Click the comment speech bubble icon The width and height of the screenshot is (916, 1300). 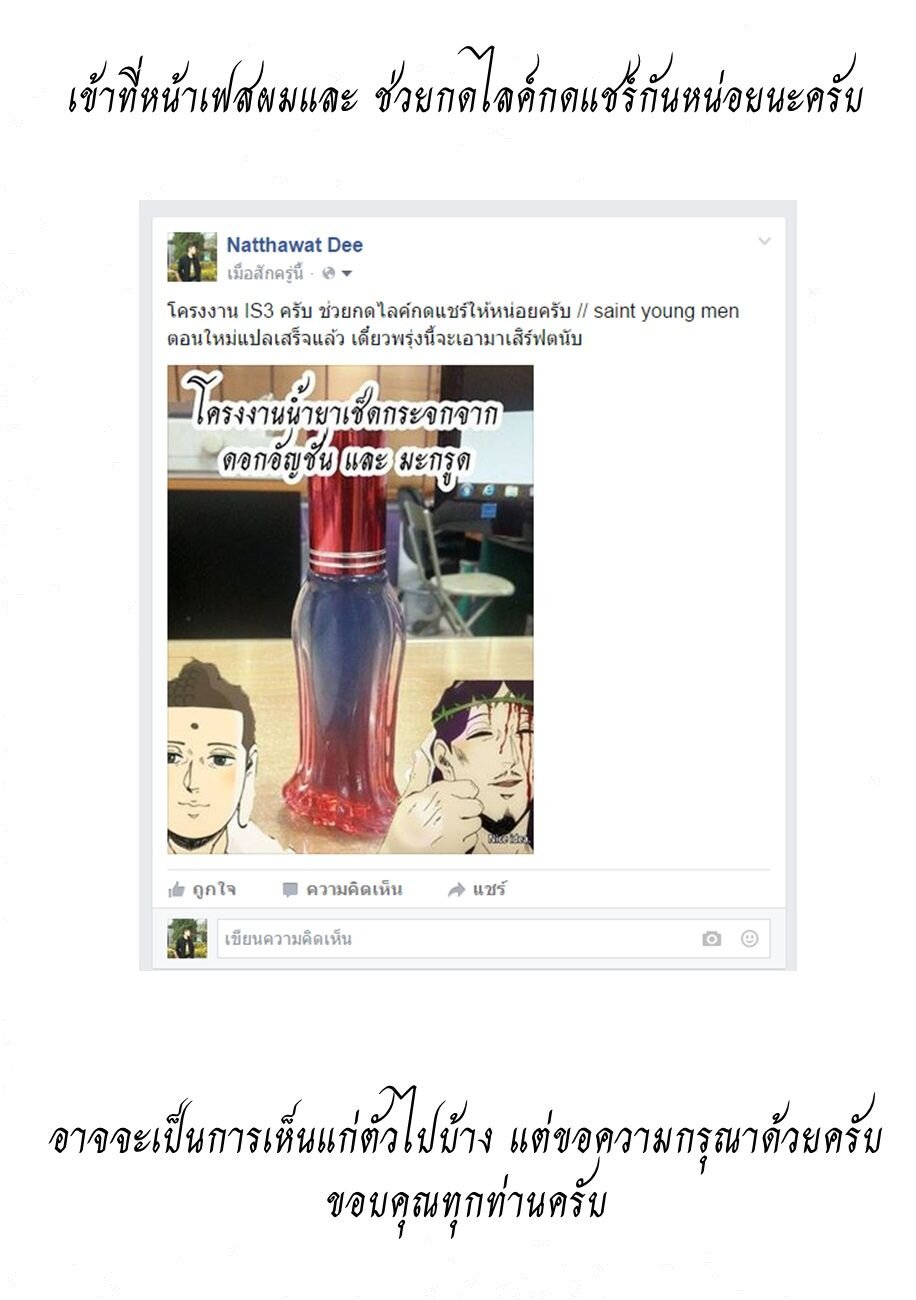tap(290, 889)
